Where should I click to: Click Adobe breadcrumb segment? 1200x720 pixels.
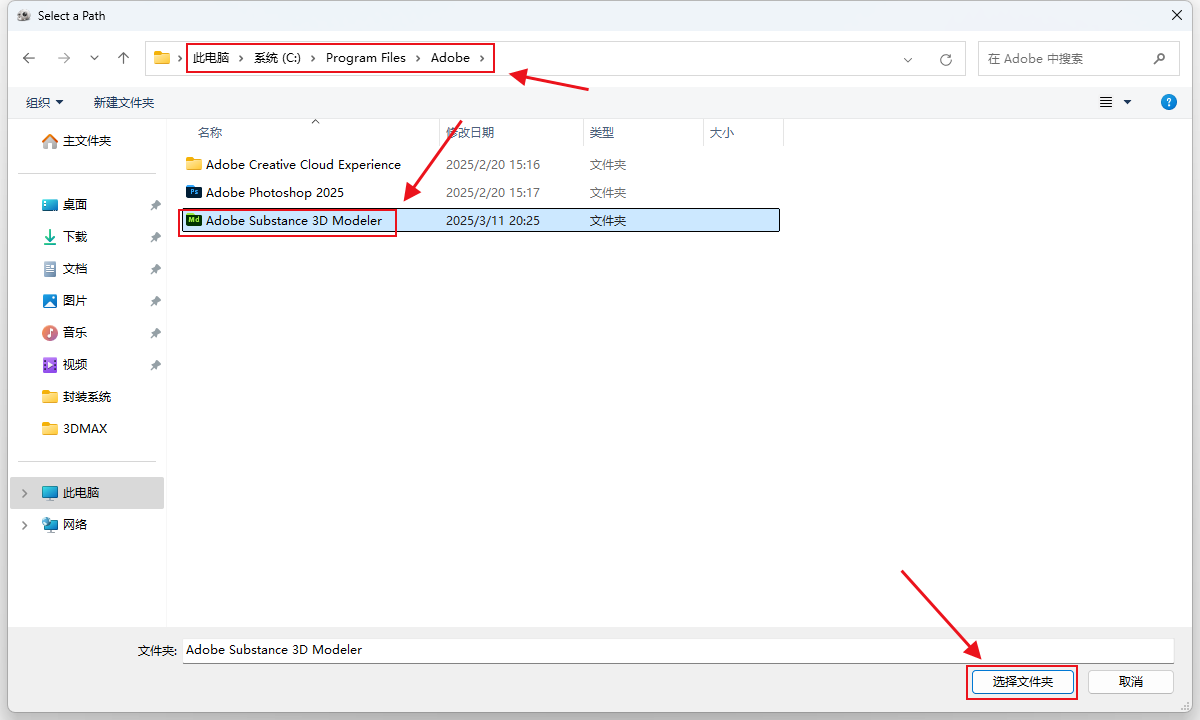click(x=450, y=58)
